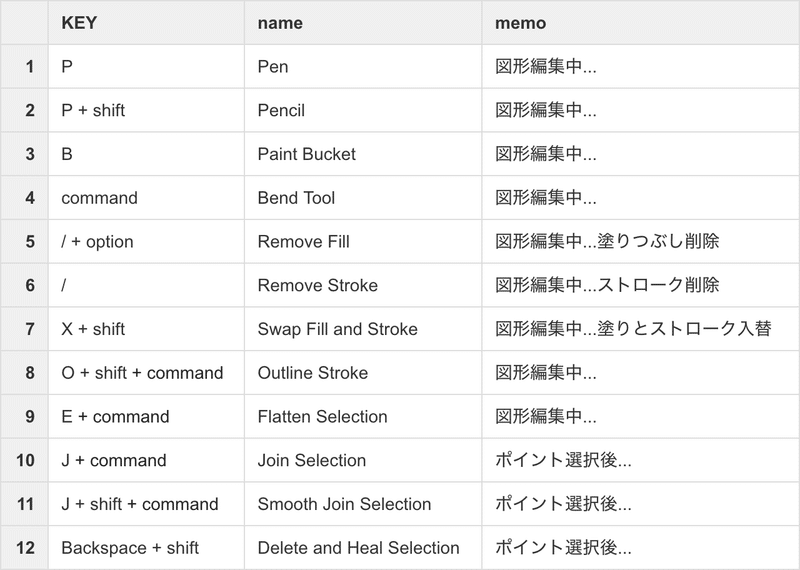The height and width of the screenshot is (570, 800).
Task: Select the 'Backspace + shift' key cell
Action: (x=146, y=548)
